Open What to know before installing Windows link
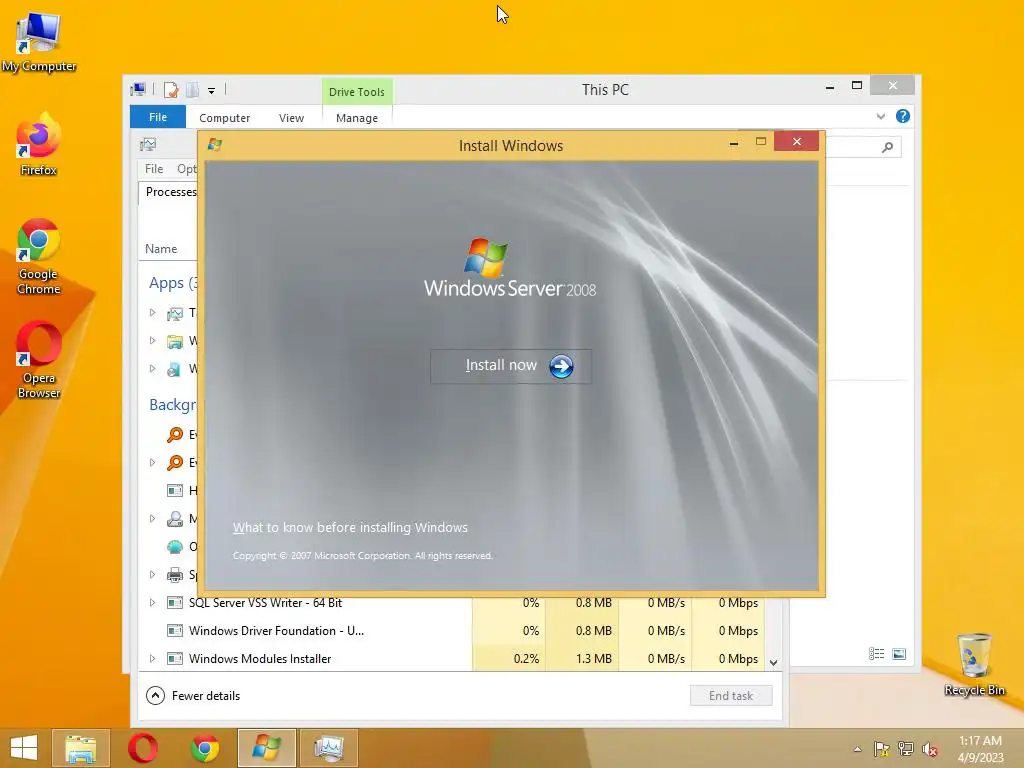1024x768 pixels. pos(350,527)
